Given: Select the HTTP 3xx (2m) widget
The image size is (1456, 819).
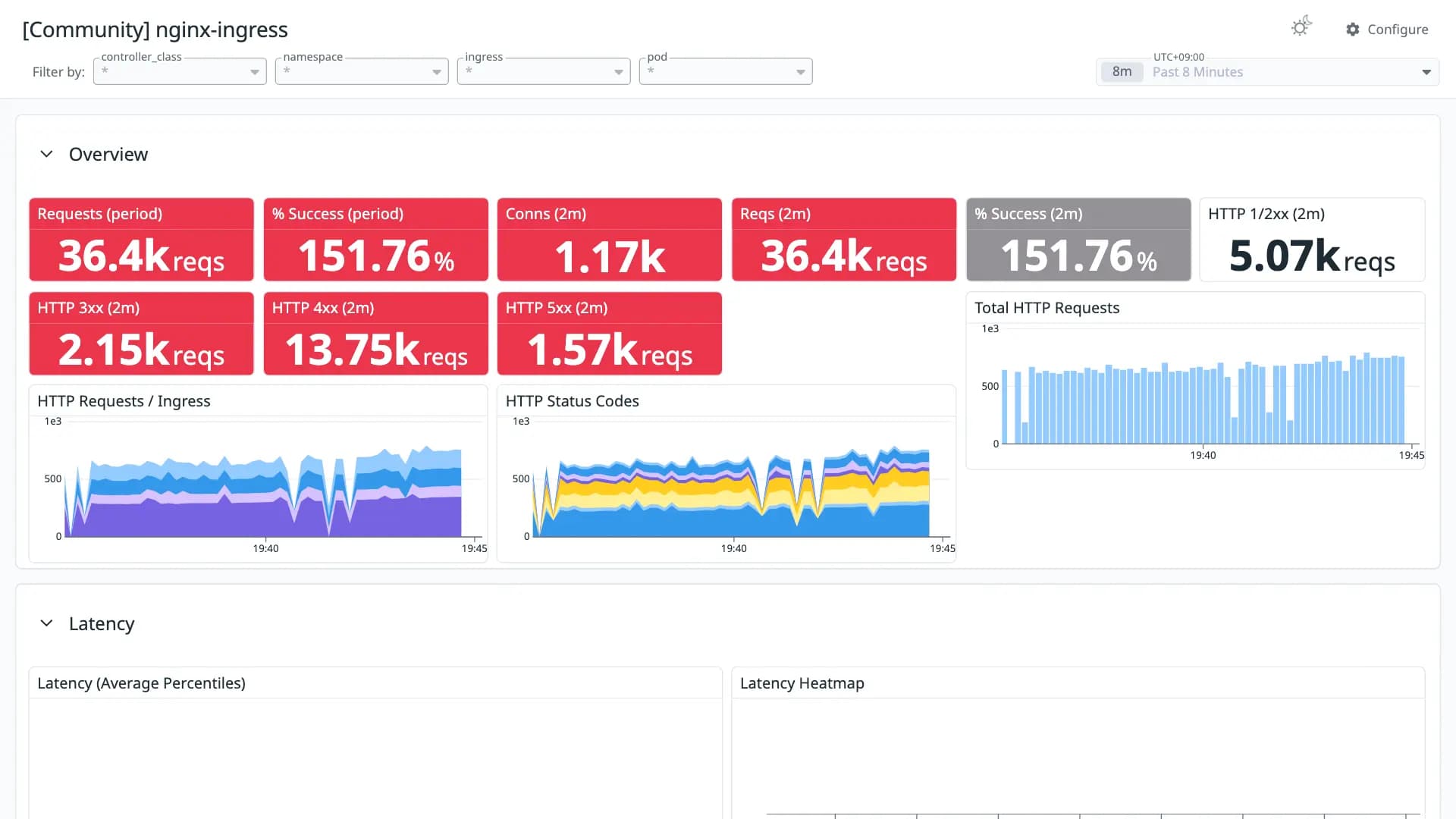Looking at the screenshot, I should (142, 334).
